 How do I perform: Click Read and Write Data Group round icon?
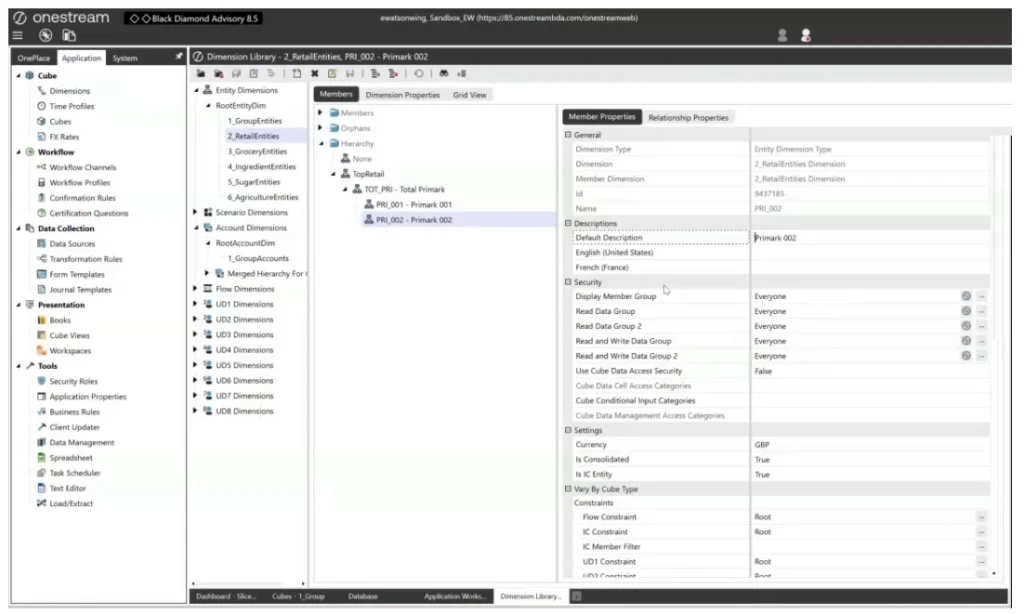966,341
